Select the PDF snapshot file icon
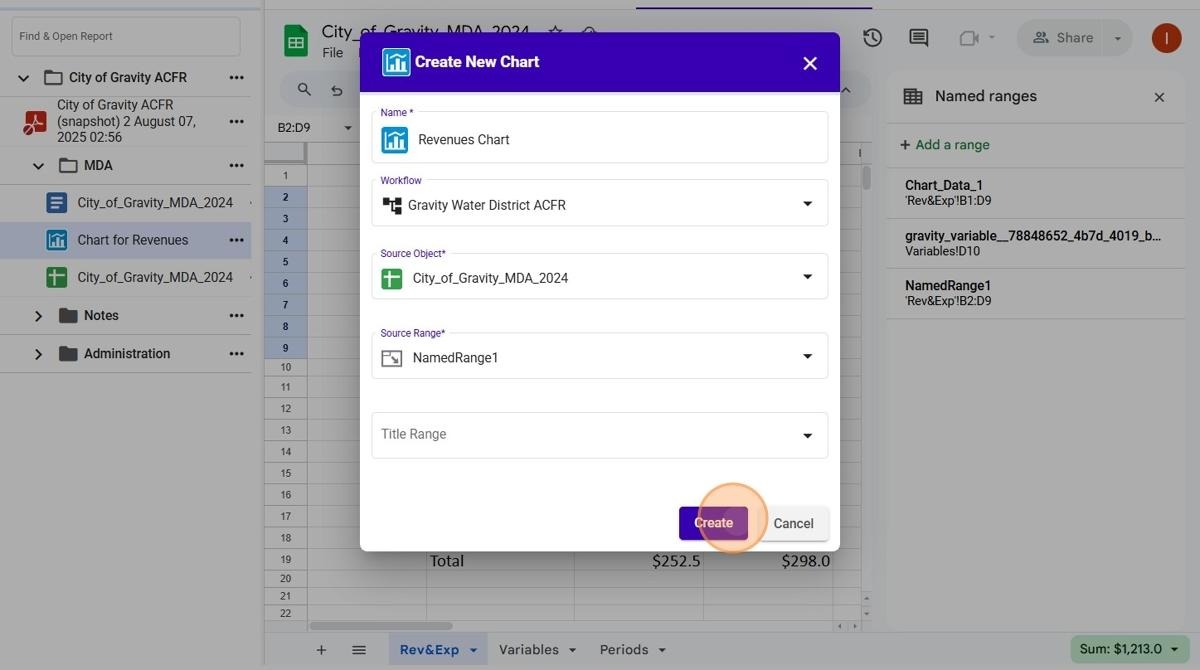Viewport: 1200px width, 670px height. click(36, 122)
